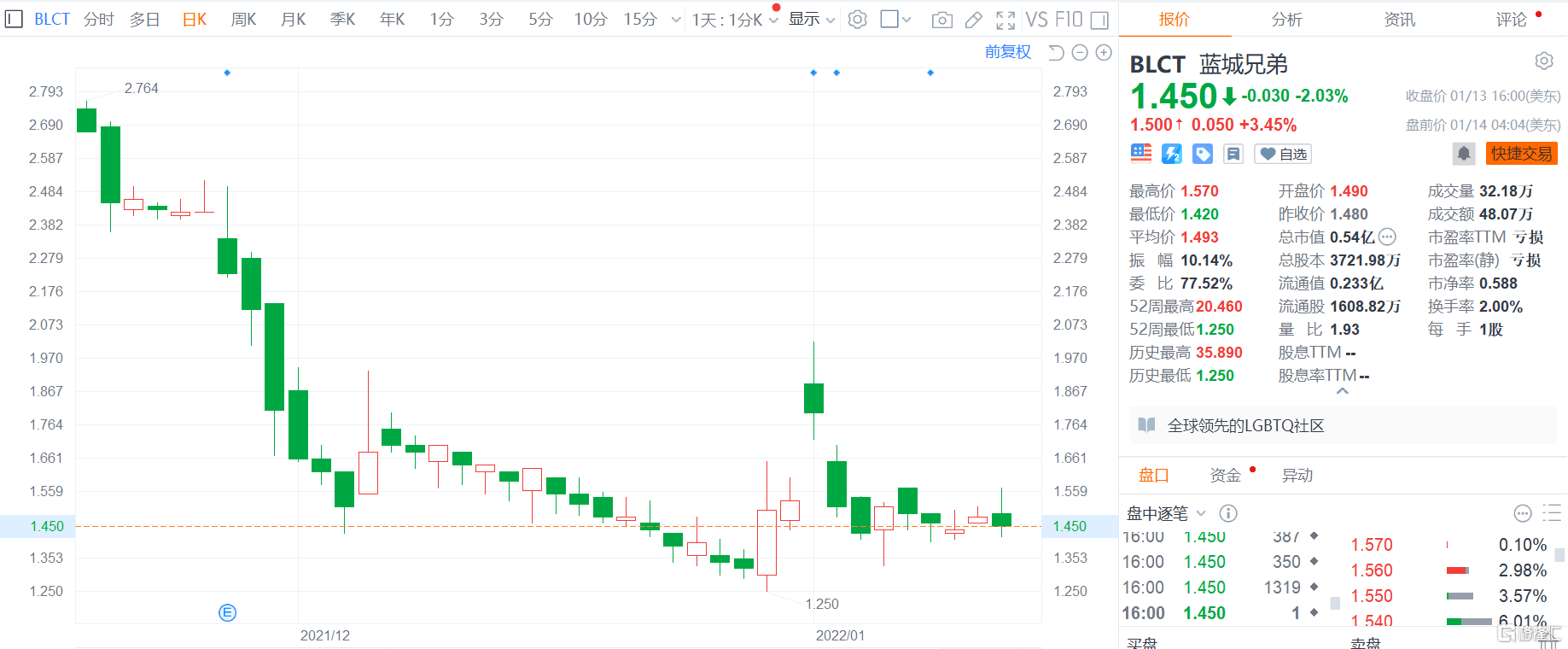Click the price alert bell icon
Image resolution: width=1568 pixels, height=649 pixels.
point(1464,154)
